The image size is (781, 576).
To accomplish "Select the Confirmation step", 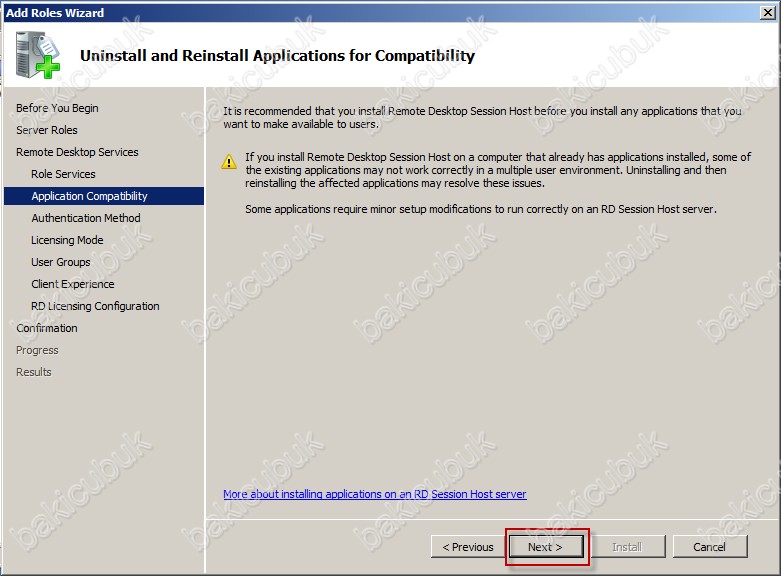I will [x=47, y=328].
